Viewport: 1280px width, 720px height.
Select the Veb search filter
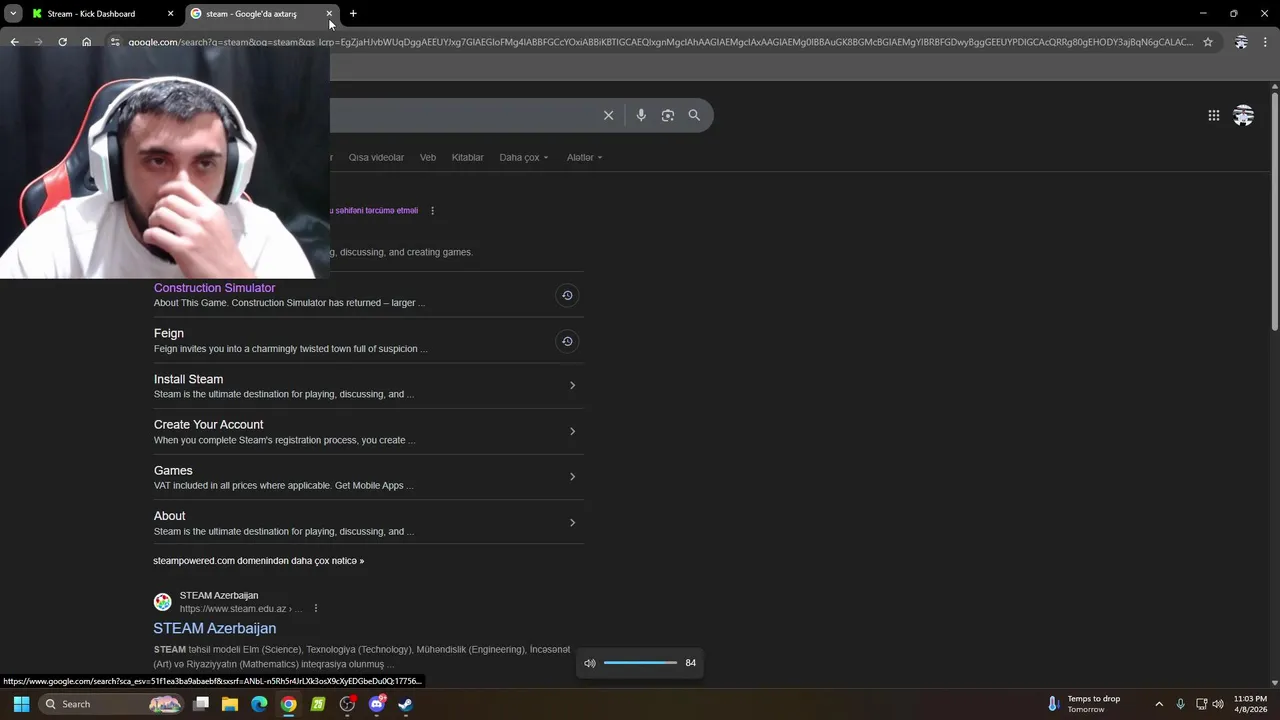coord(428,157)
